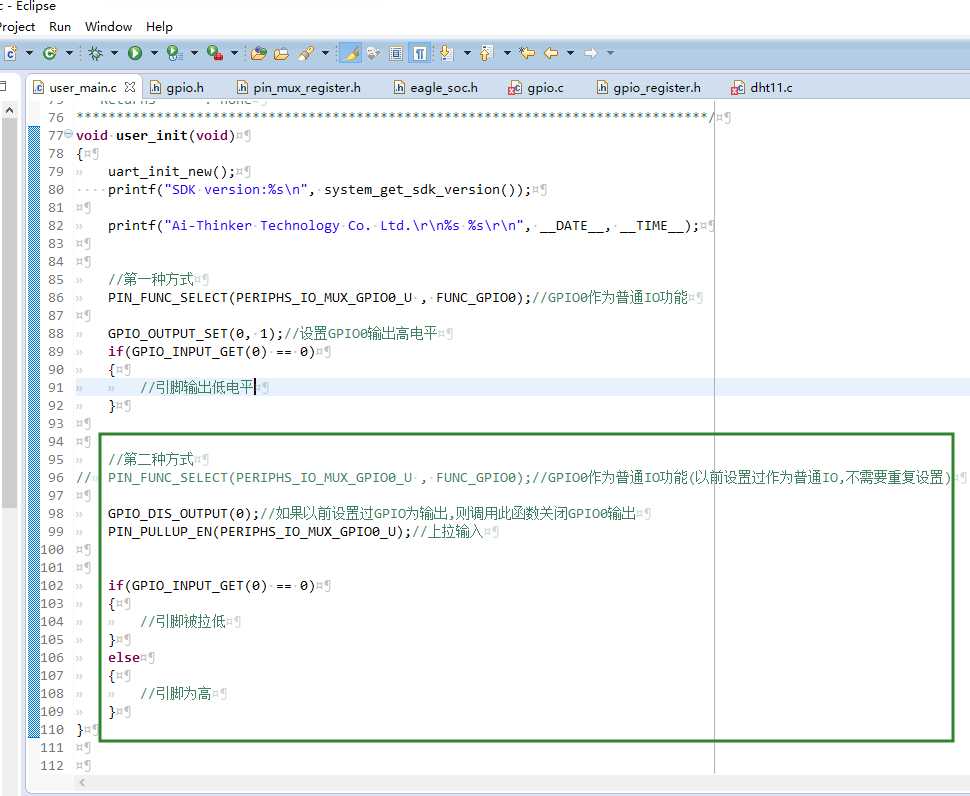Click the comment '//引脚被拉低'

[x=182, y=622]
